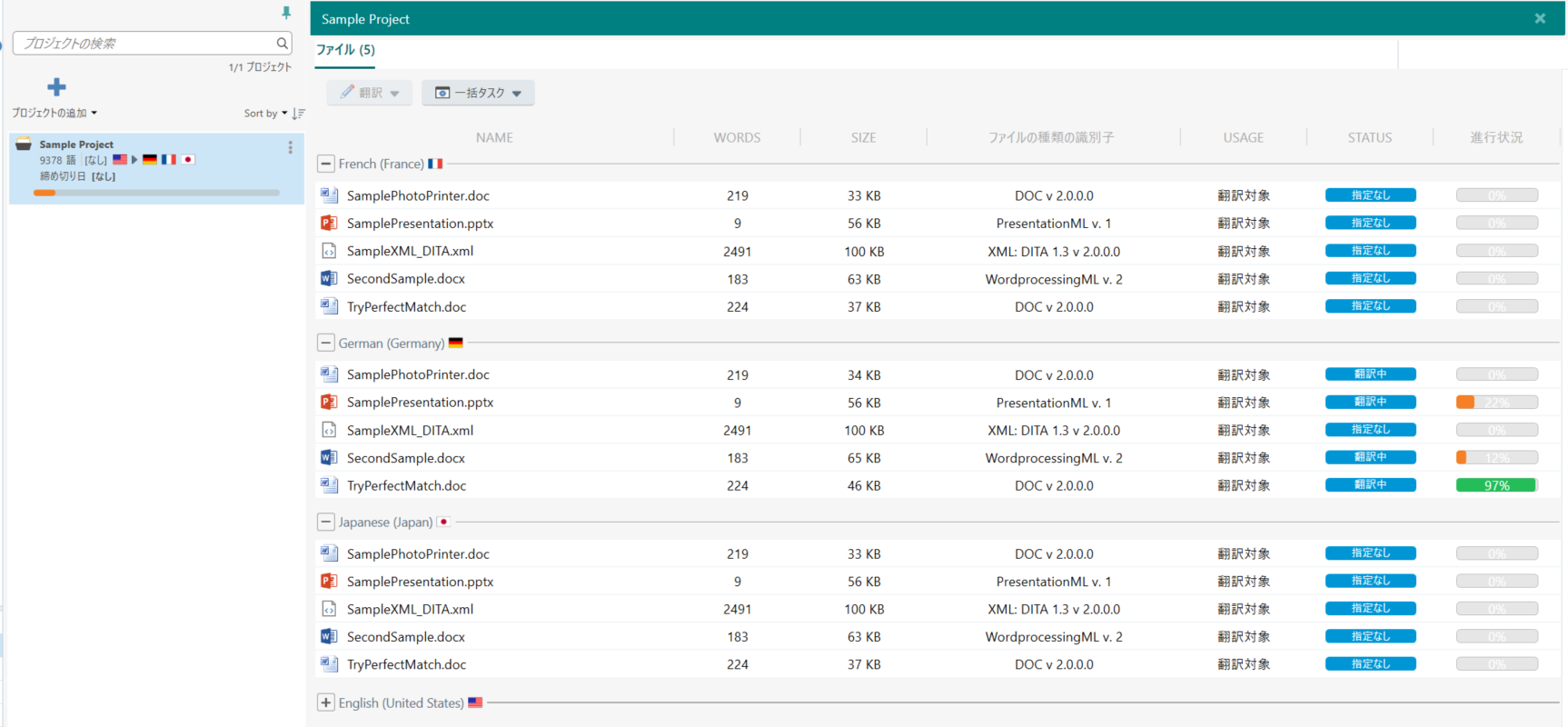Click the 1/1 プロジェクト count label

pos(260,67)
